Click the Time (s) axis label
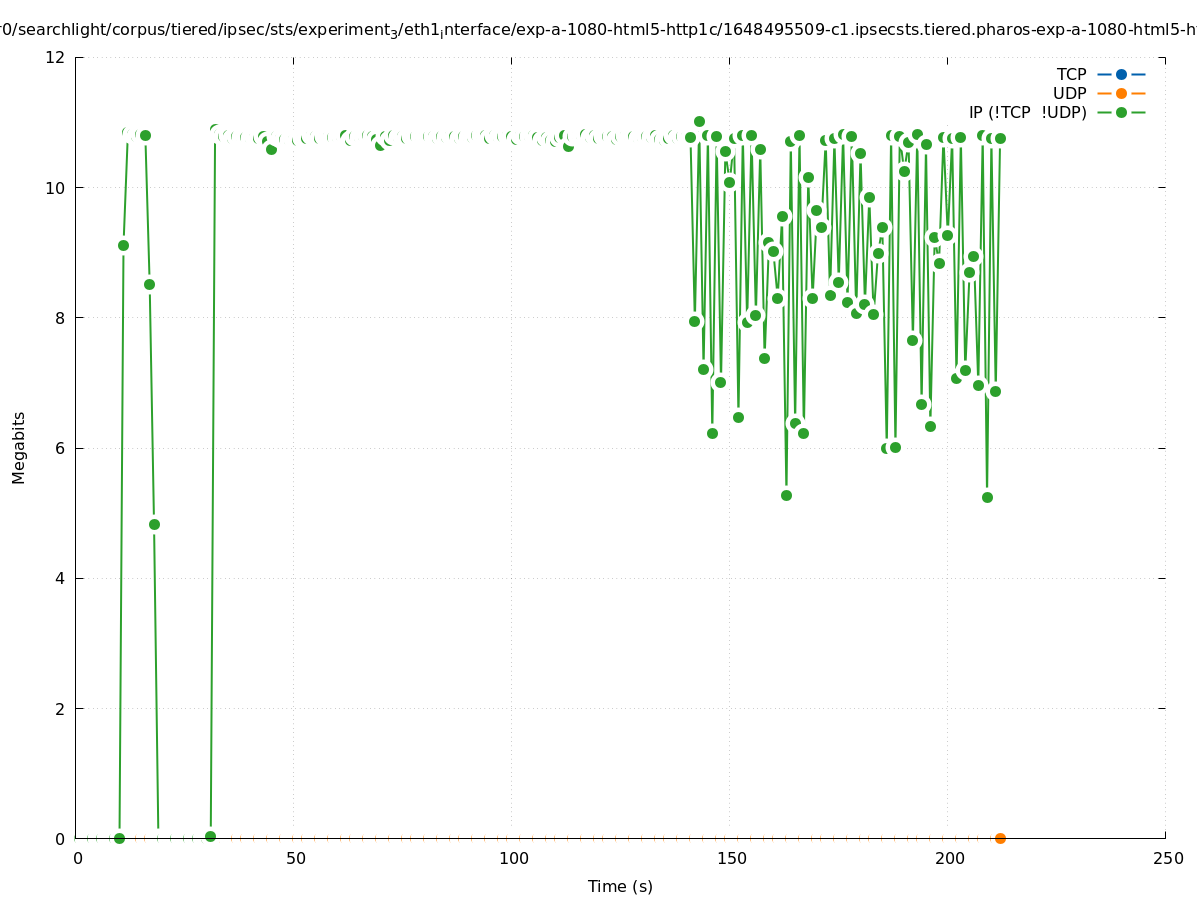This screenshot has height=900, width=1197. tap(620, 886)
